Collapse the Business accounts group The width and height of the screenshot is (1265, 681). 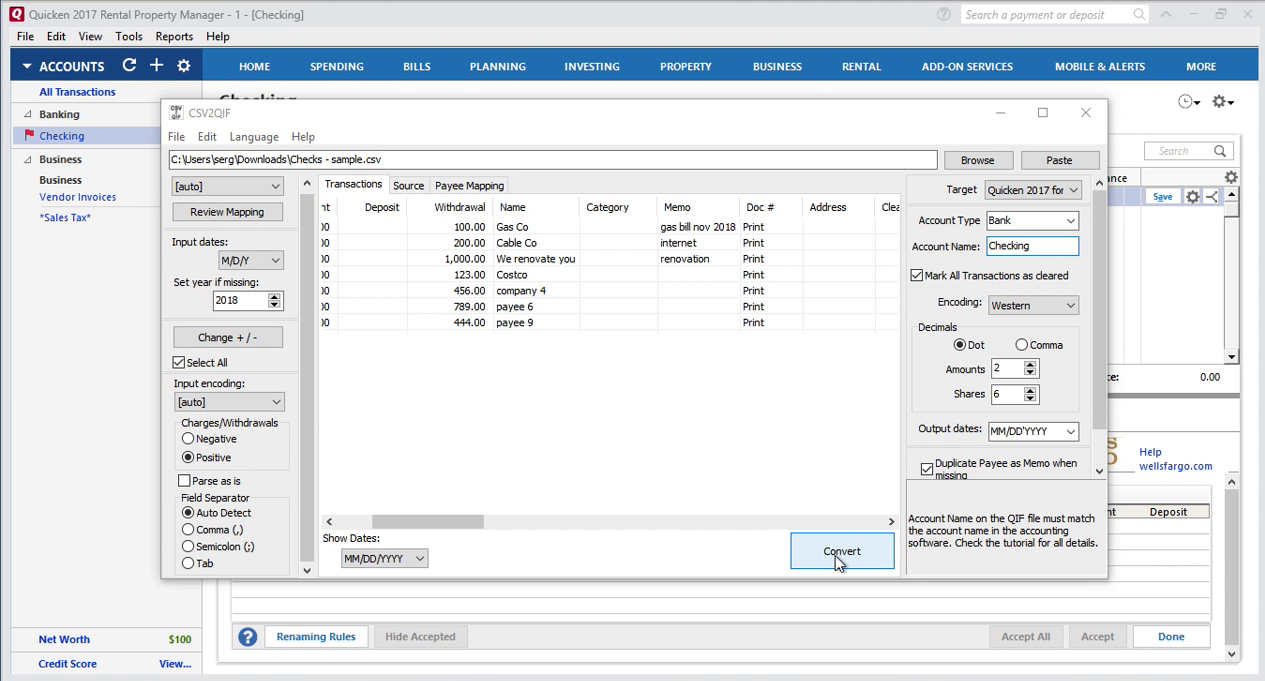[27, 160]
